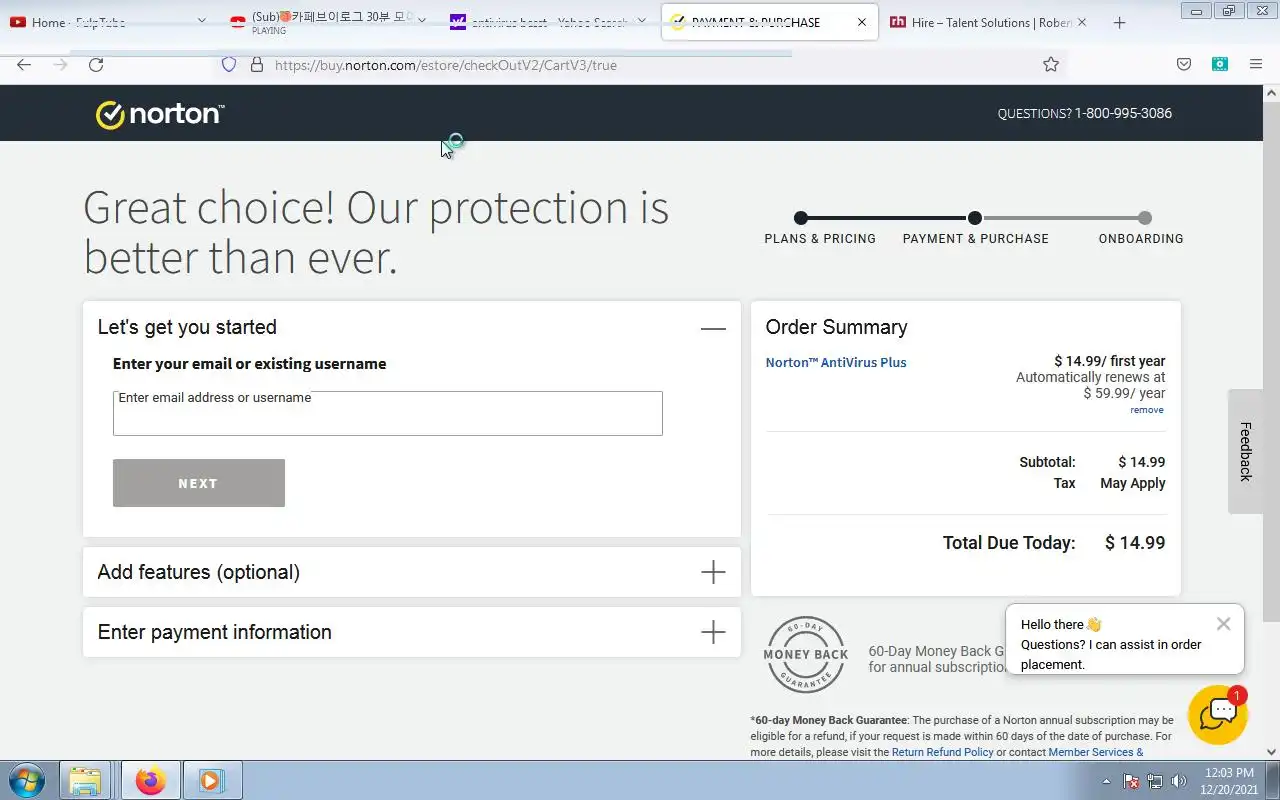Screen dimensions: 1280x800
Task: Open Windows Start menu
Action: point(26,780)
